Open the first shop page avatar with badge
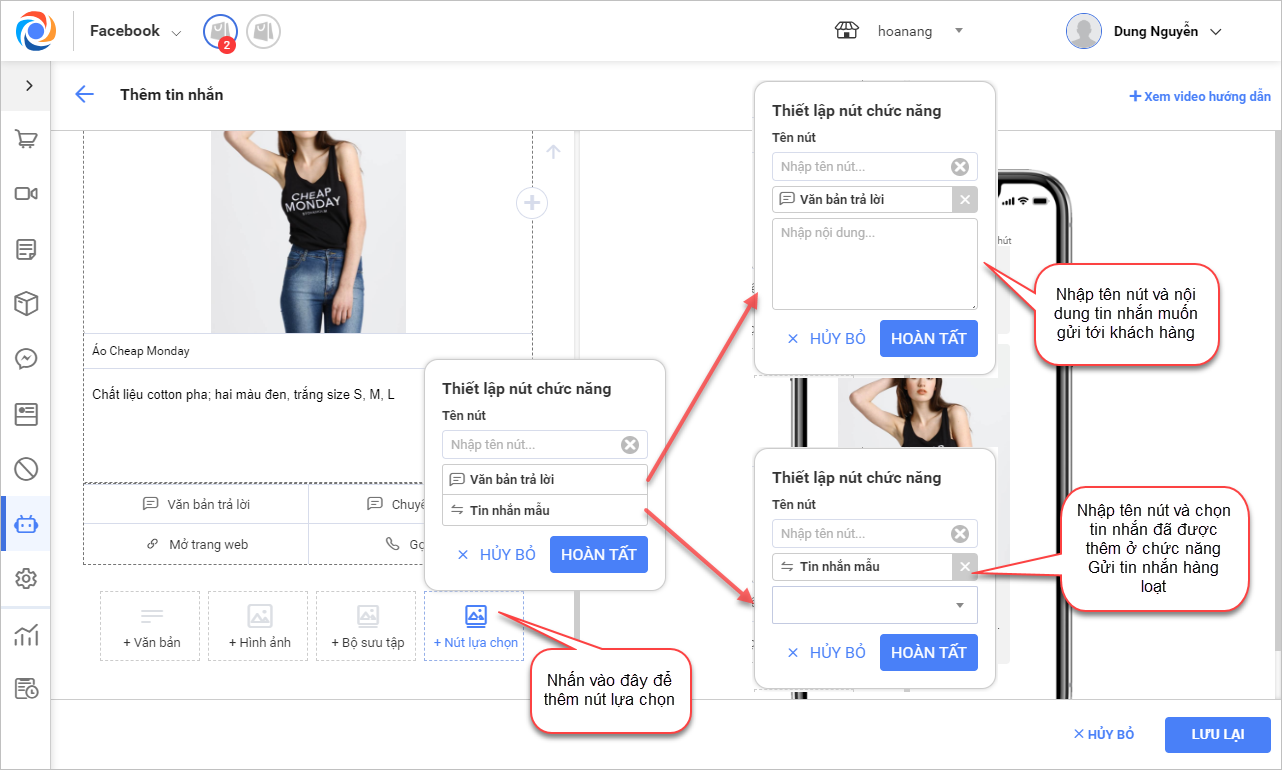The height and width of the screenshot is (770, 1282). pos(220,32)
